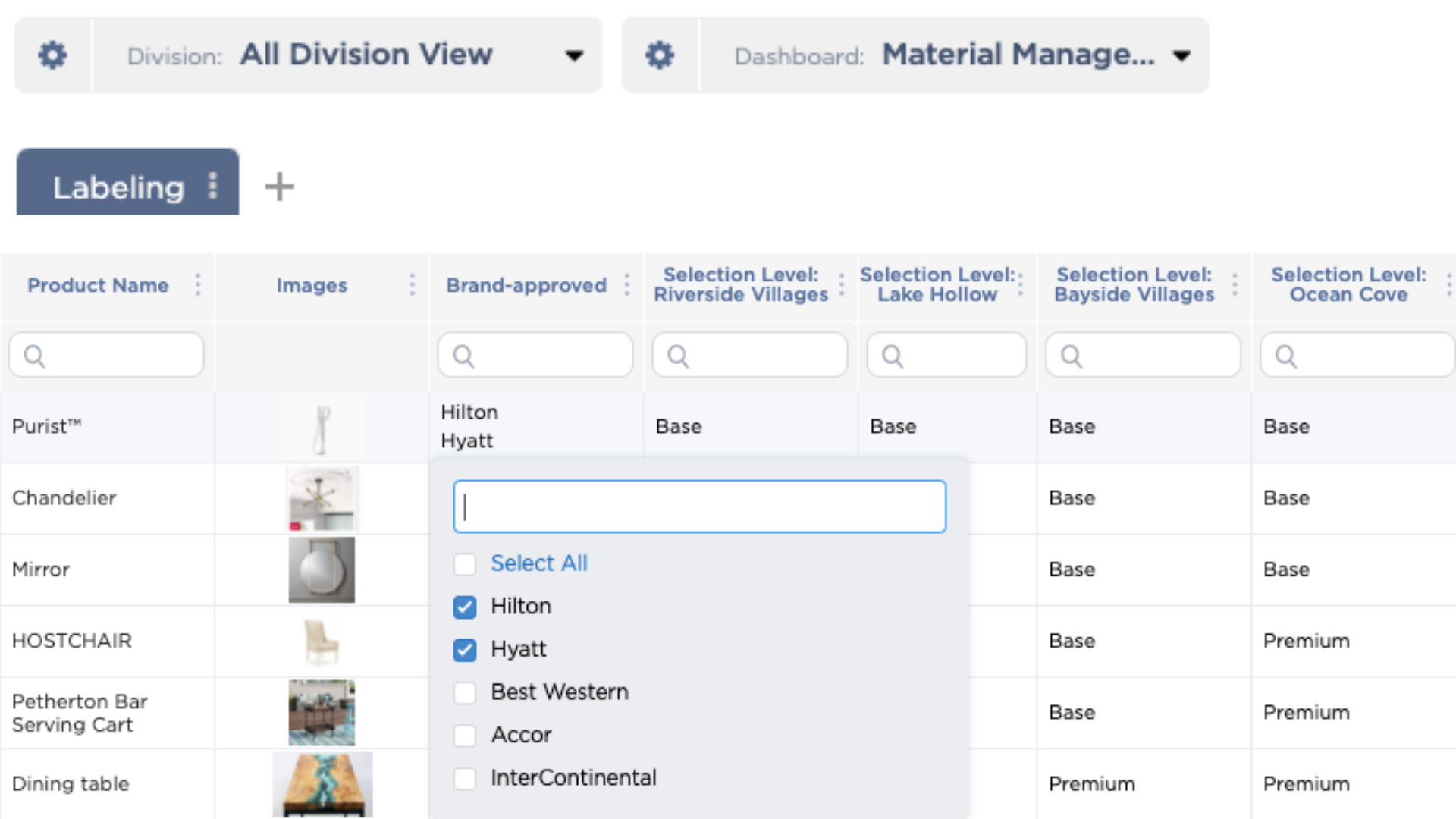Focus the dropdown filter text box
Screen dimensions: 1456x819
(x=699, y=507)
